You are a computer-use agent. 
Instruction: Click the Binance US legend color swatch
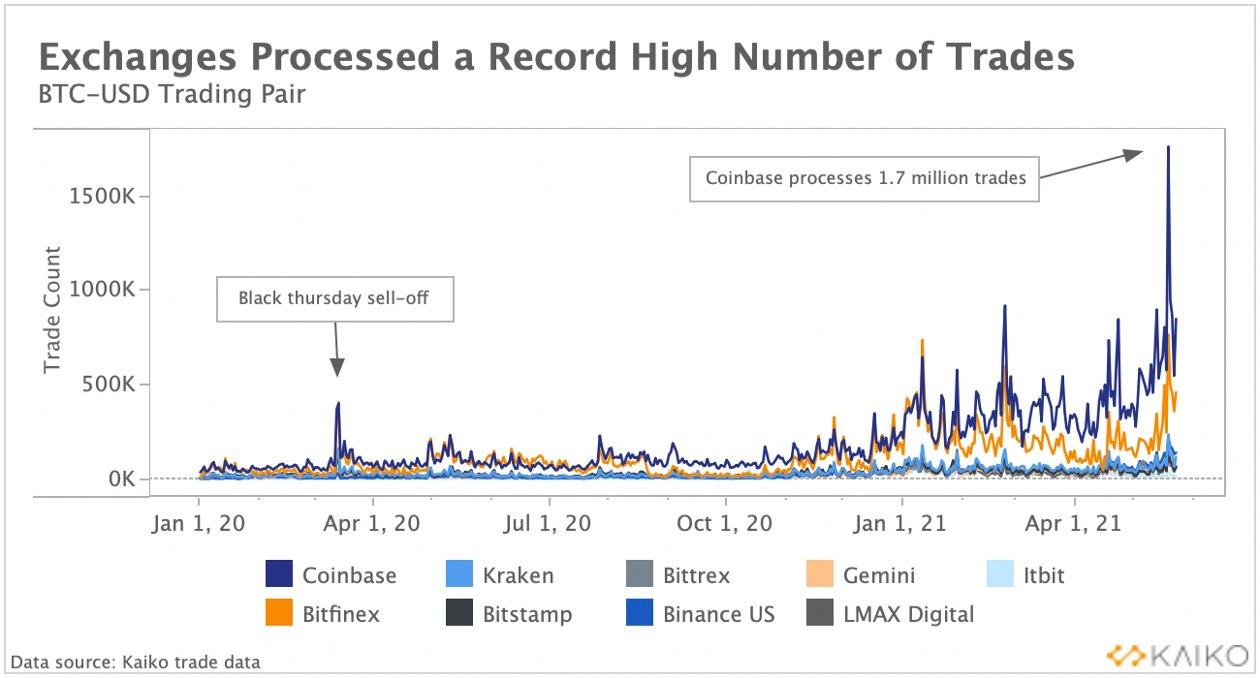coord(639,613)
